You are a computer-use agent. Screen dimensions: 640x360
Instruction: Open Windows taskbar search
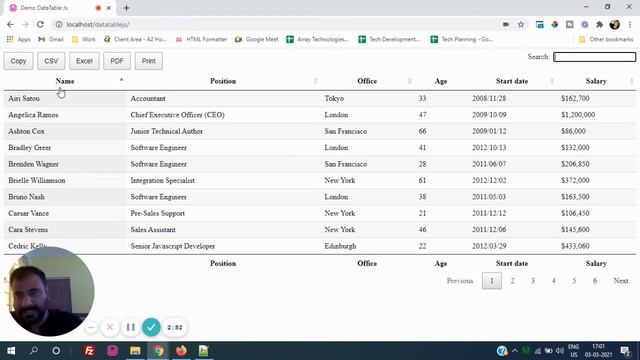(34, 351)
